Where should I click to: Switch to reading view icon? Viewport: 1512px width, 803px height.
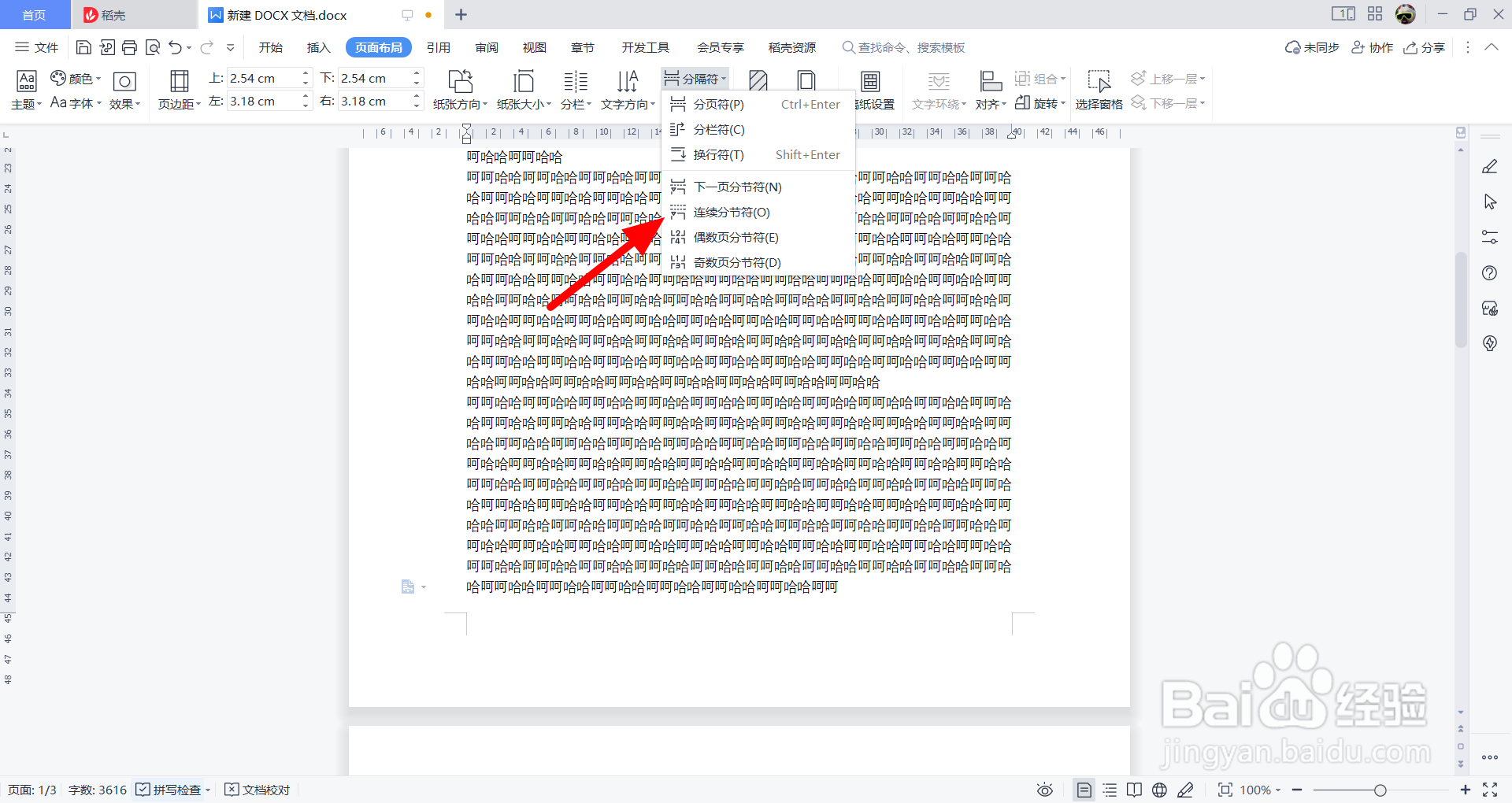point(1134,790)
